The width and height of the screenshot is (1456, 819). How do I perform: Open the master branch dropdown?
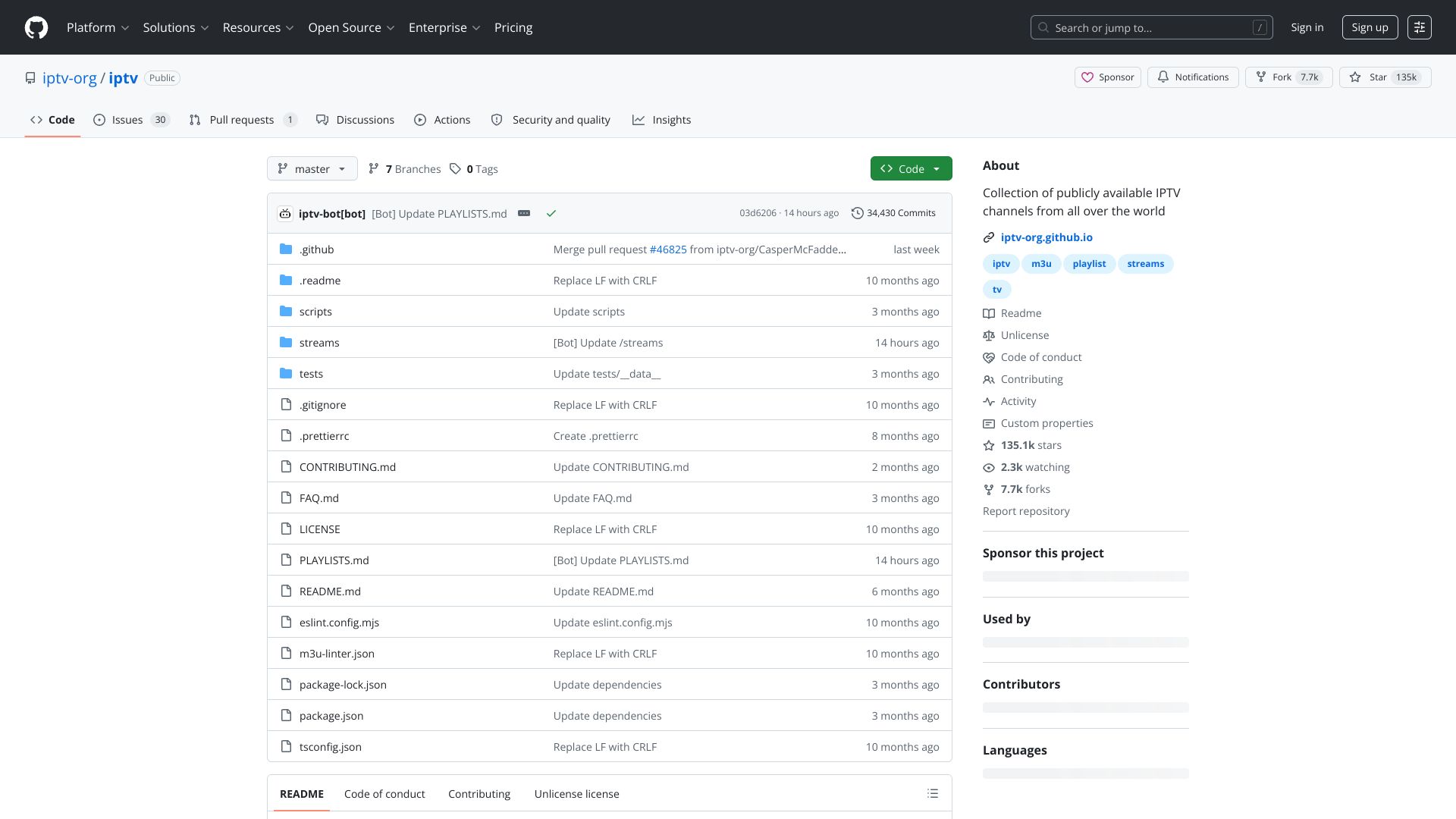(312, 168)
